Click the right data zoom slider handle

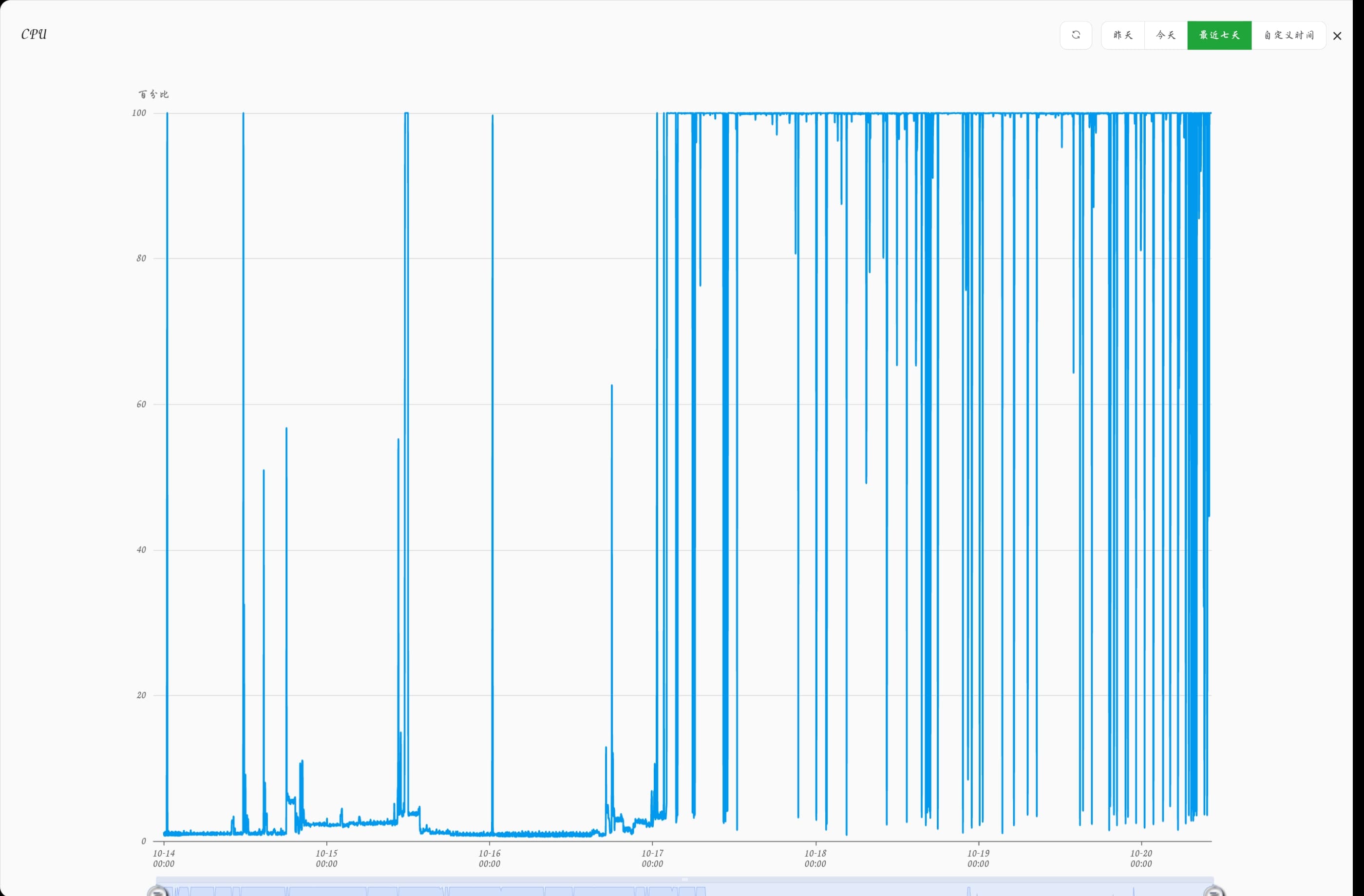1213,892
